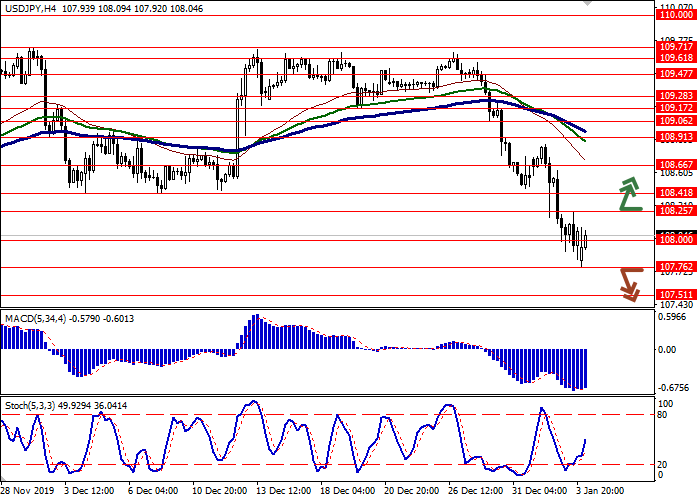The width and height of the screenshot is (700, 500).
Task: Click the 108.913 red price label
Action: point(677,136)
